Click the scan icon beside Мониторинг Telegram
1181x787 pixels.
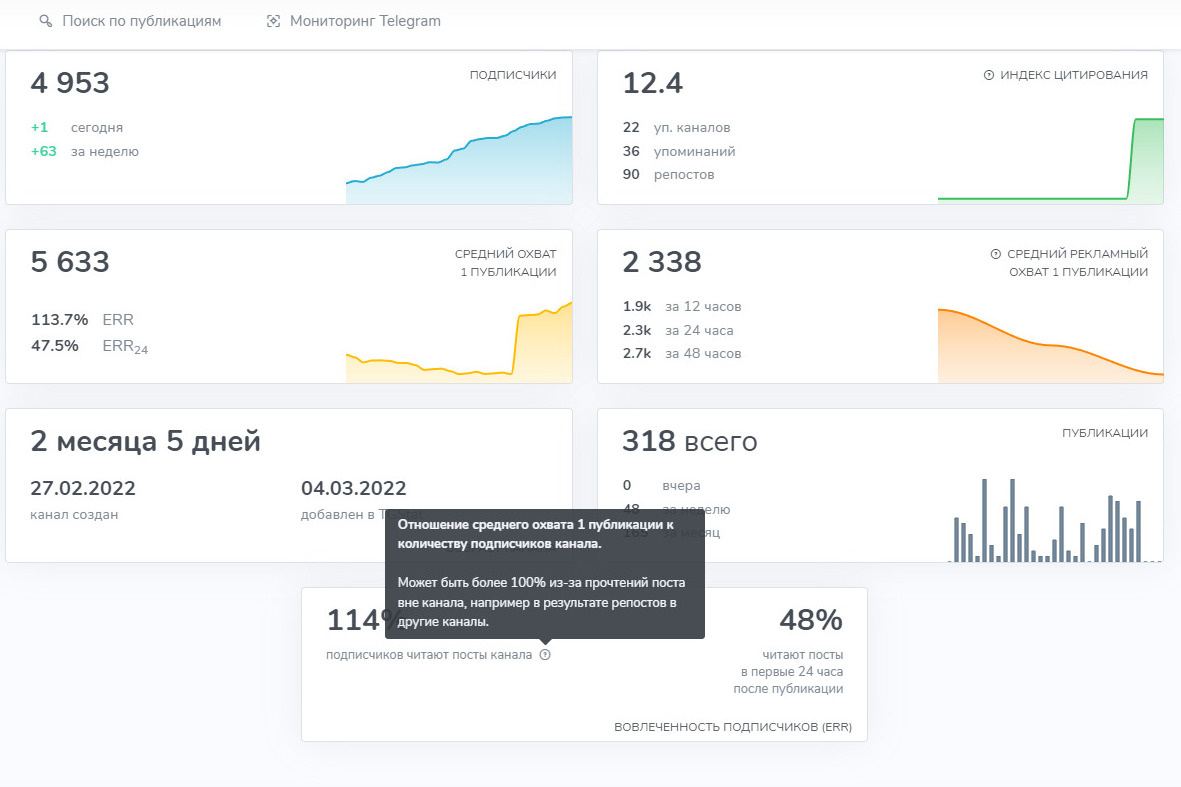(x=273, y=21)
